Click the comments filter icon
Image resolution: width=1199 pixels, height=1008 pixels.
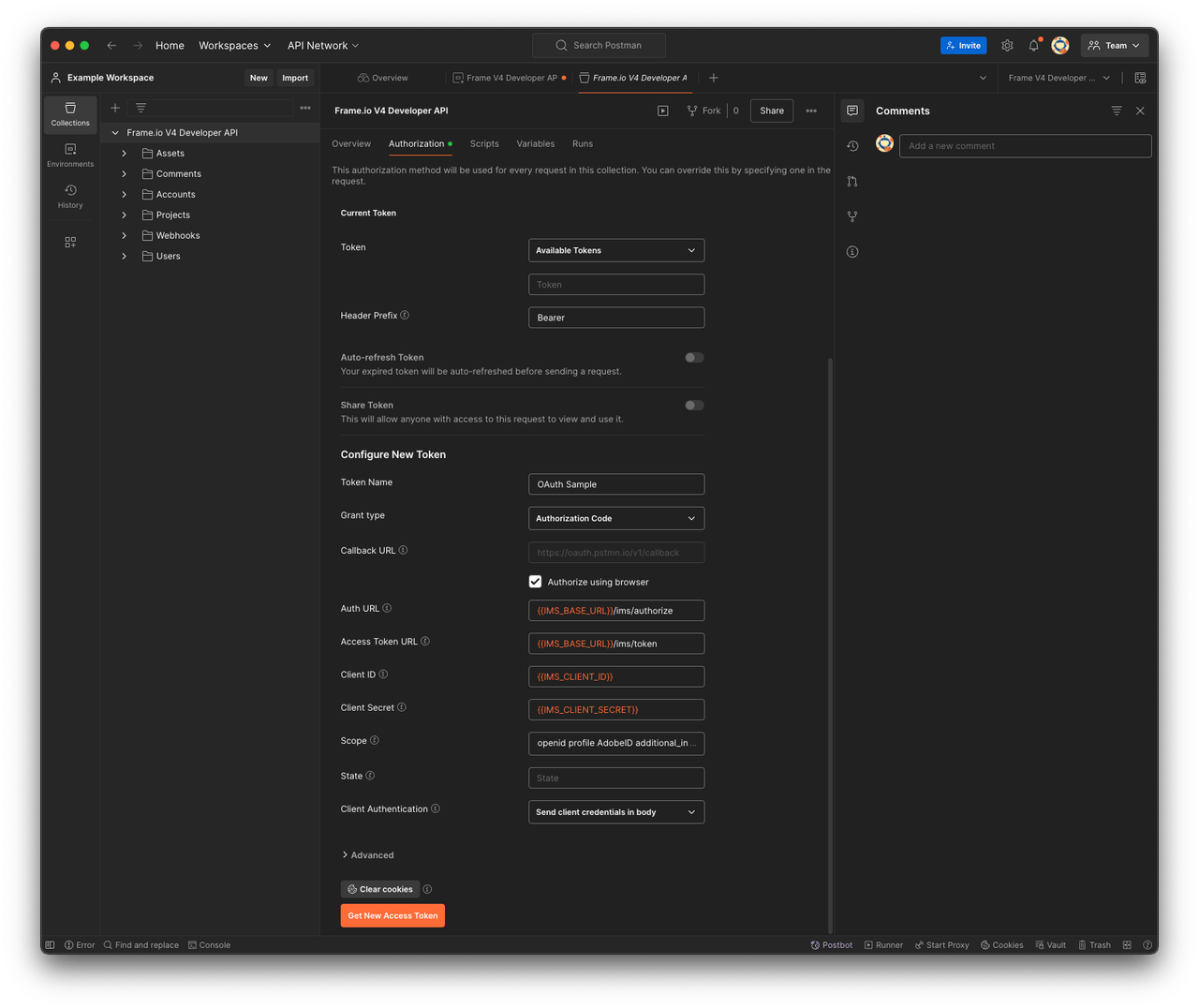pos(1117,111)
